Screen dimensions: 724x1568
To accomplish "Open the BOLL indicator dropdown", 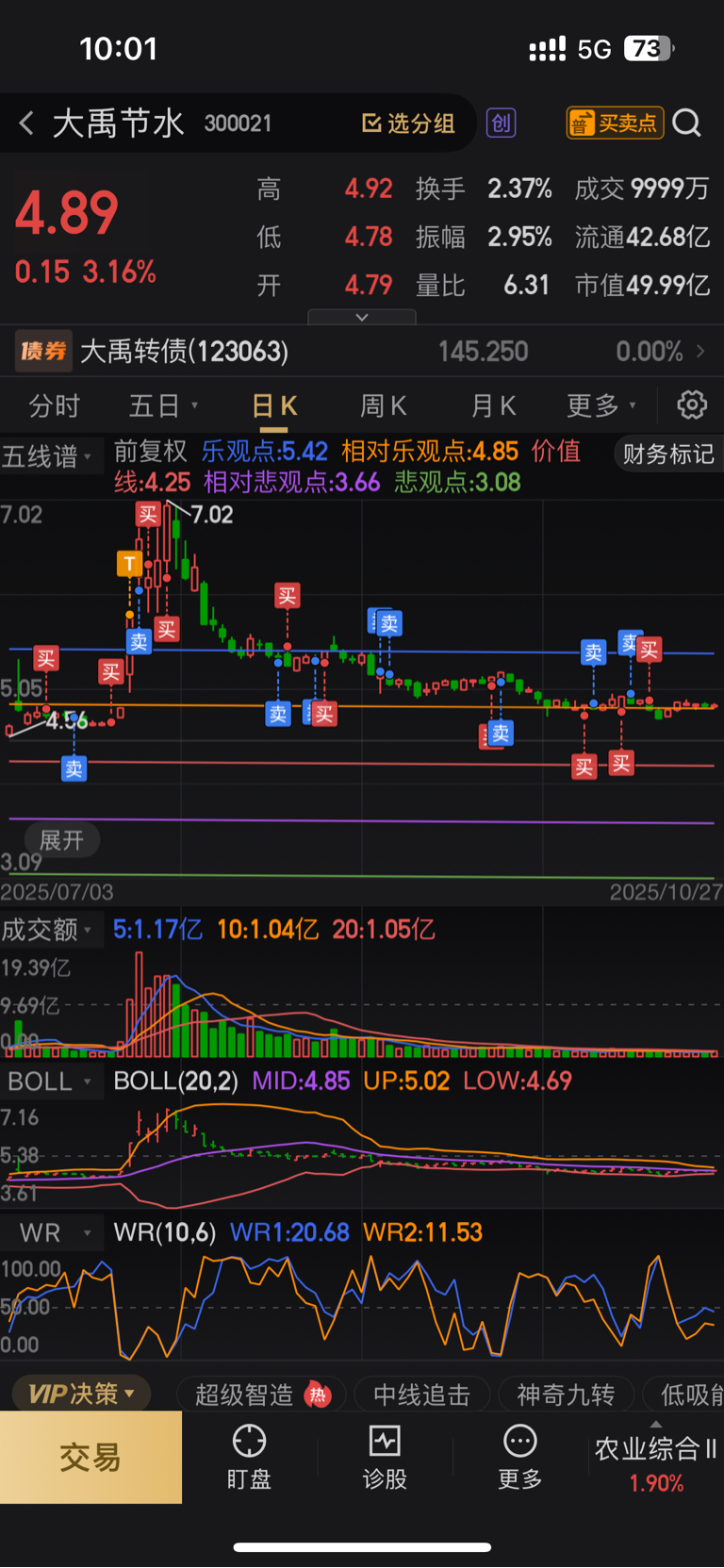I will (50, 1081).
